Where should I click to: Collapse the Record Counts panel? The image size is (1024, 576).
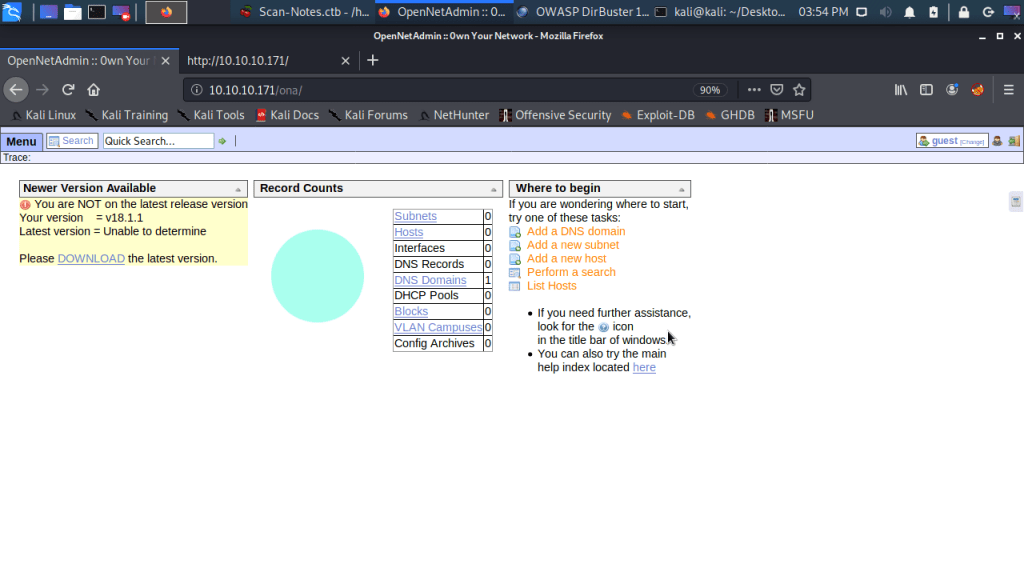coord(494,189)
